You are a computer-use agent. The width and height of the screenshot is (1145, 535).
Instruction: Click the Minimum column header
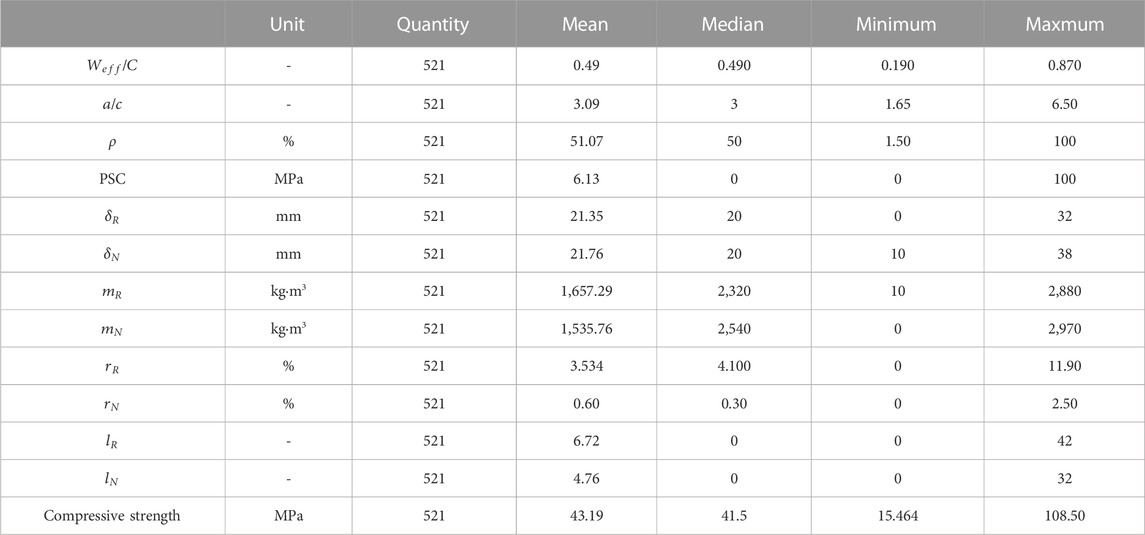[x=896, y=24]
